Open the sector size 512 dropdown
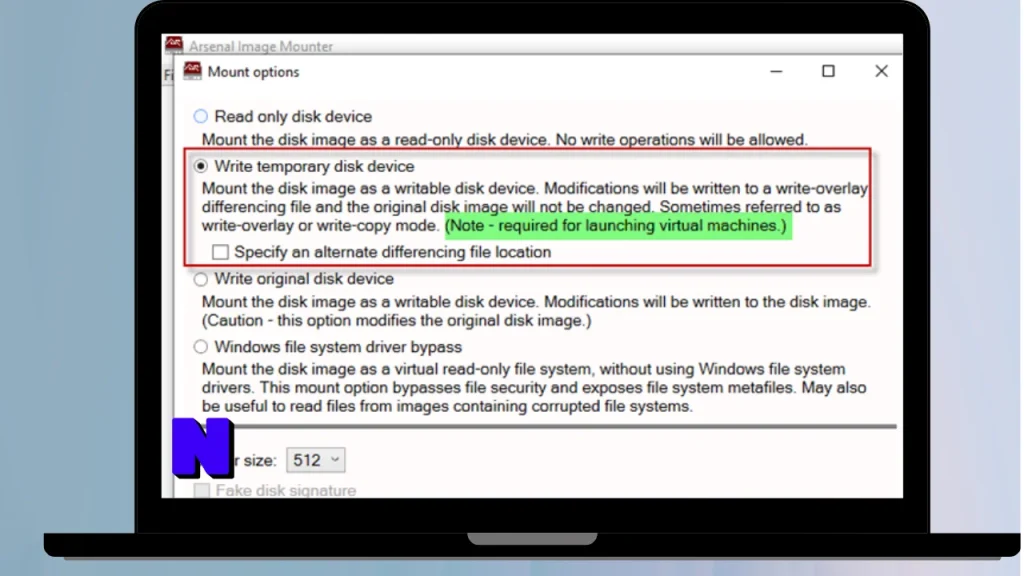This screenshot has width=1024, height=576. (x=315, y=460)
